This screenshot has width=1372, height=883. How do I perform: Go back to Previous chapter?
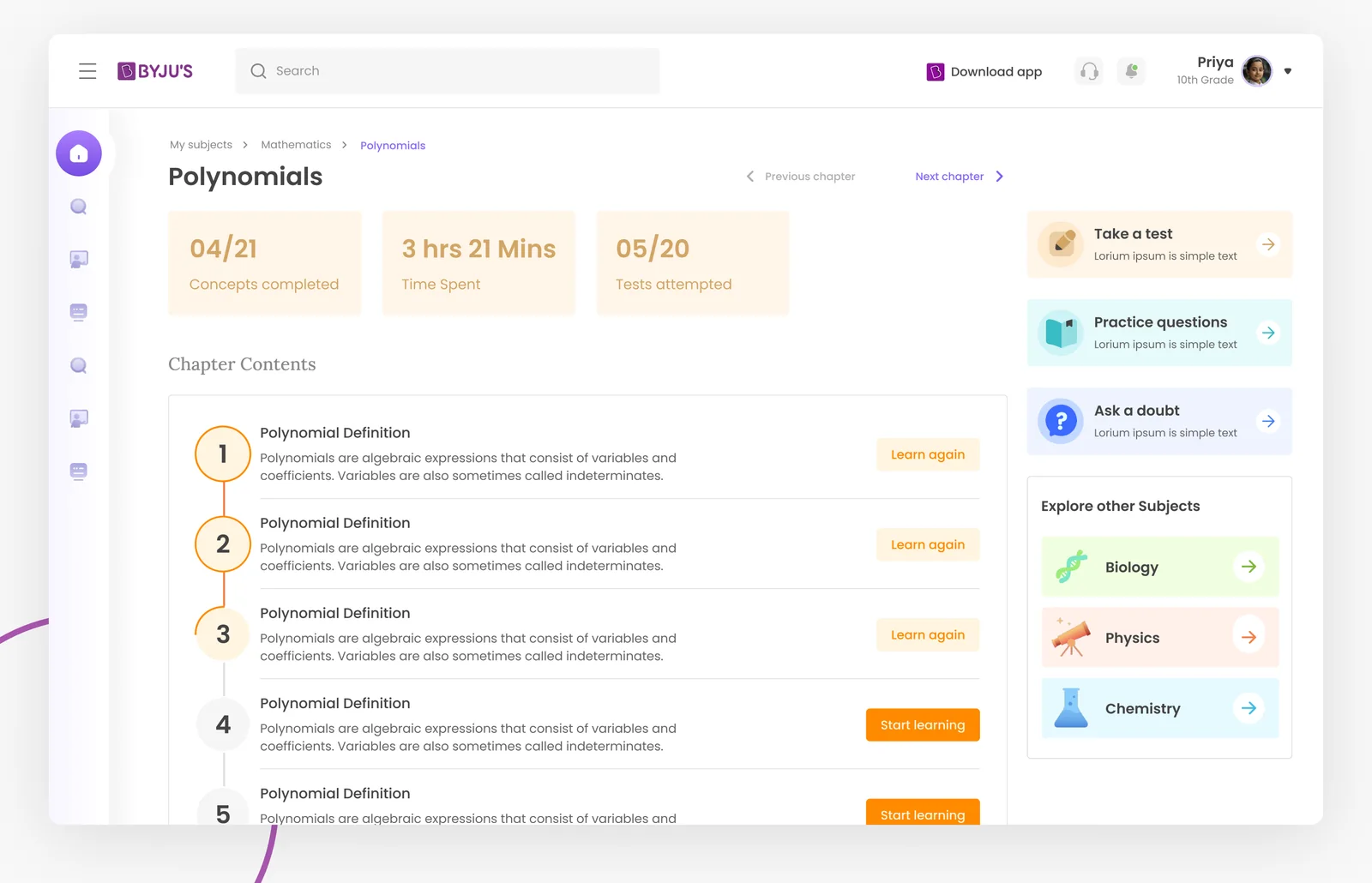pos(801,177)
